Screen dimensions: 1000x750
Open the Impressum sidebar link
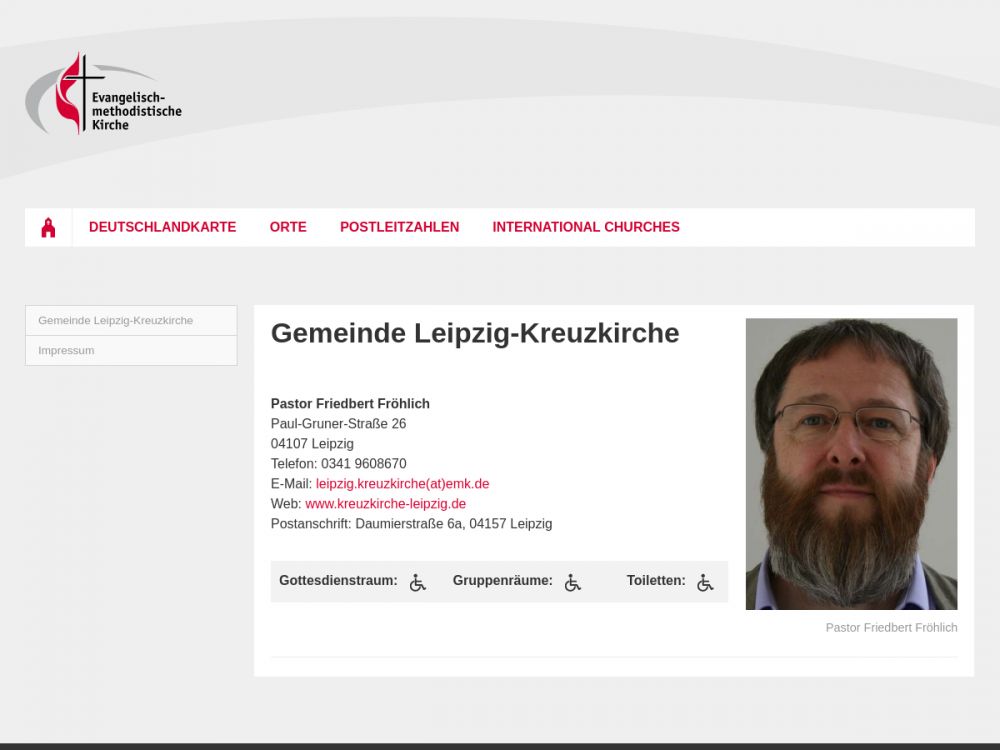point(131,350)
